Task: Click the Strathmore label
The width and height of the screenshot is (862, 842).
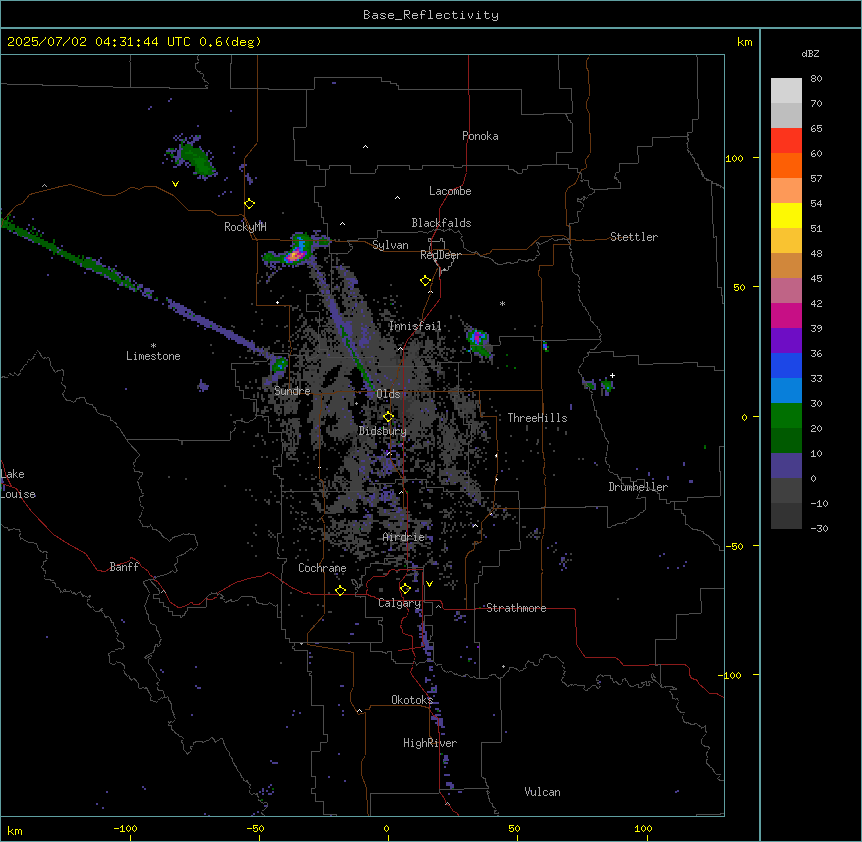Action: tap(516, 608)
